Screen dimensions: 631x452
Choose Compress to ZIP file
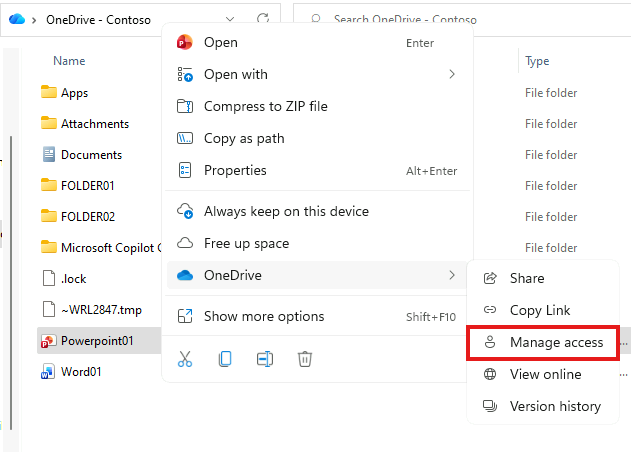[318, 106]
